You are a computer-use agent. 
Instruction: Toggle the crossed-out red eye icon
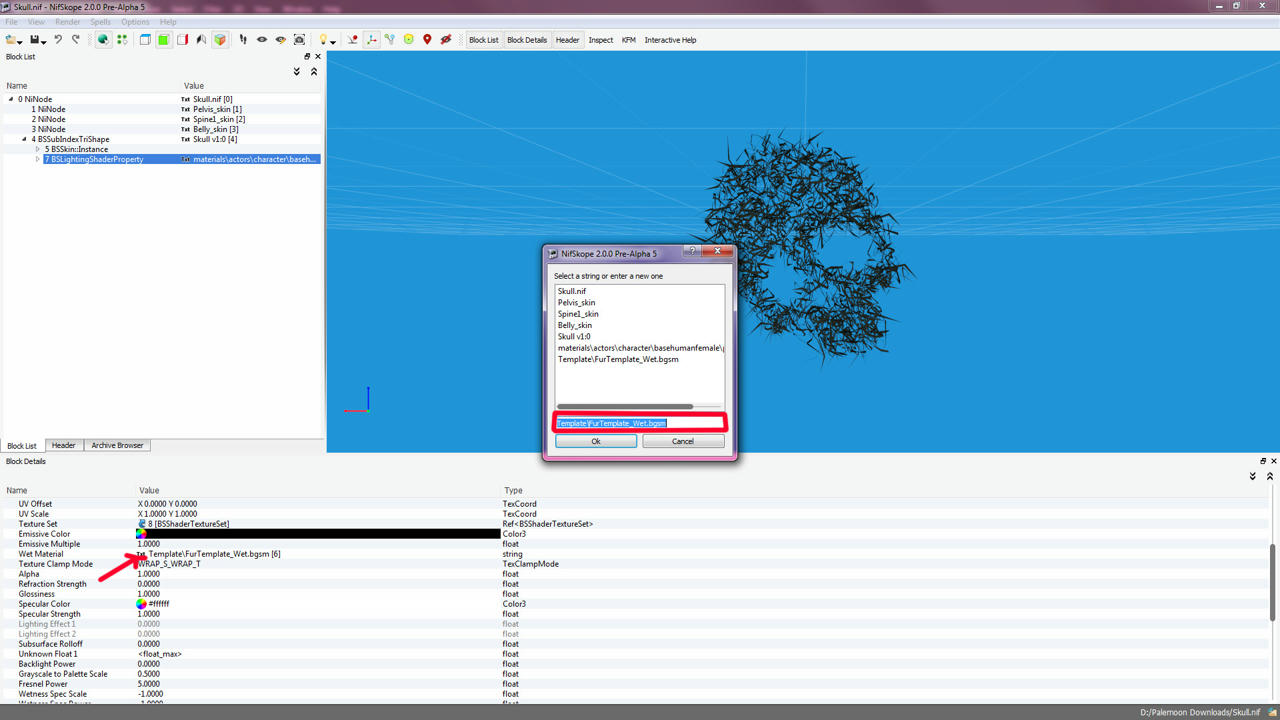446,40
